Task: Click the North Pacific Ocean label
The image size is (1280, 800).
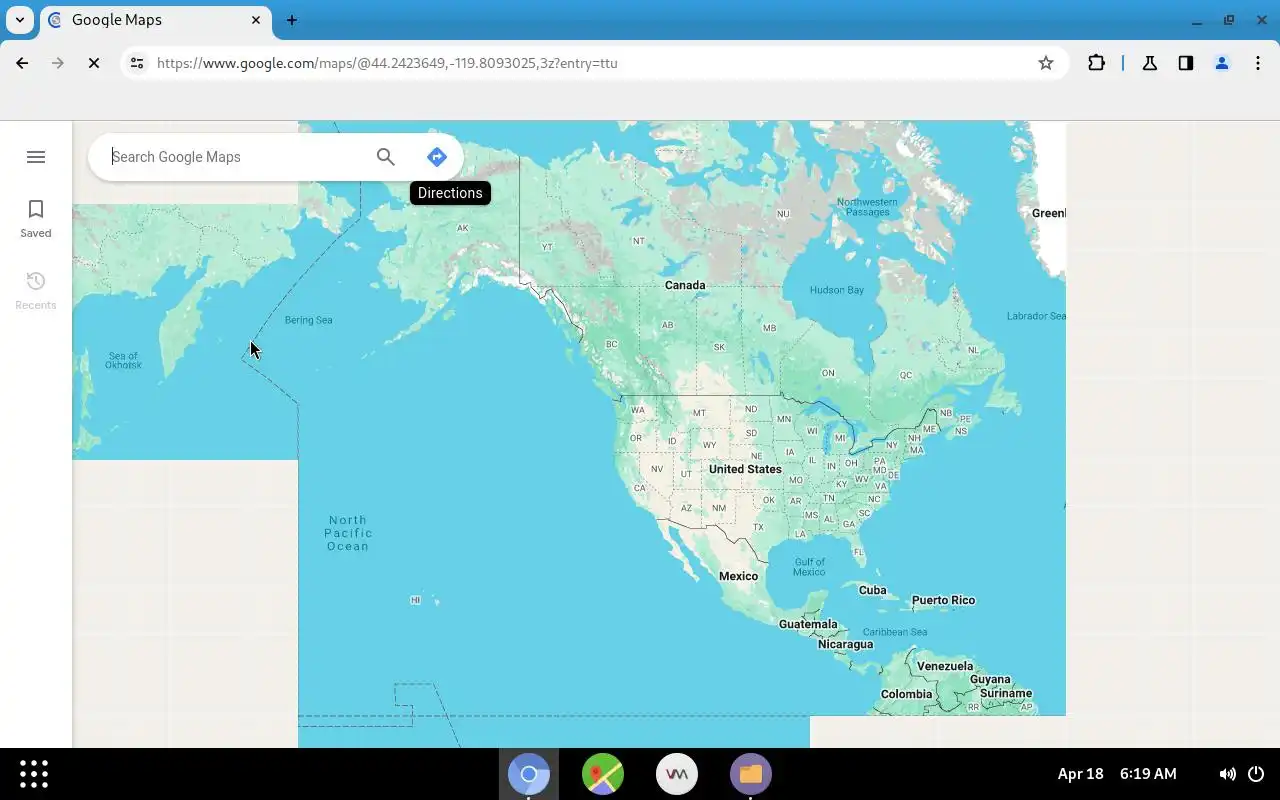Action: tap(347, 533)
